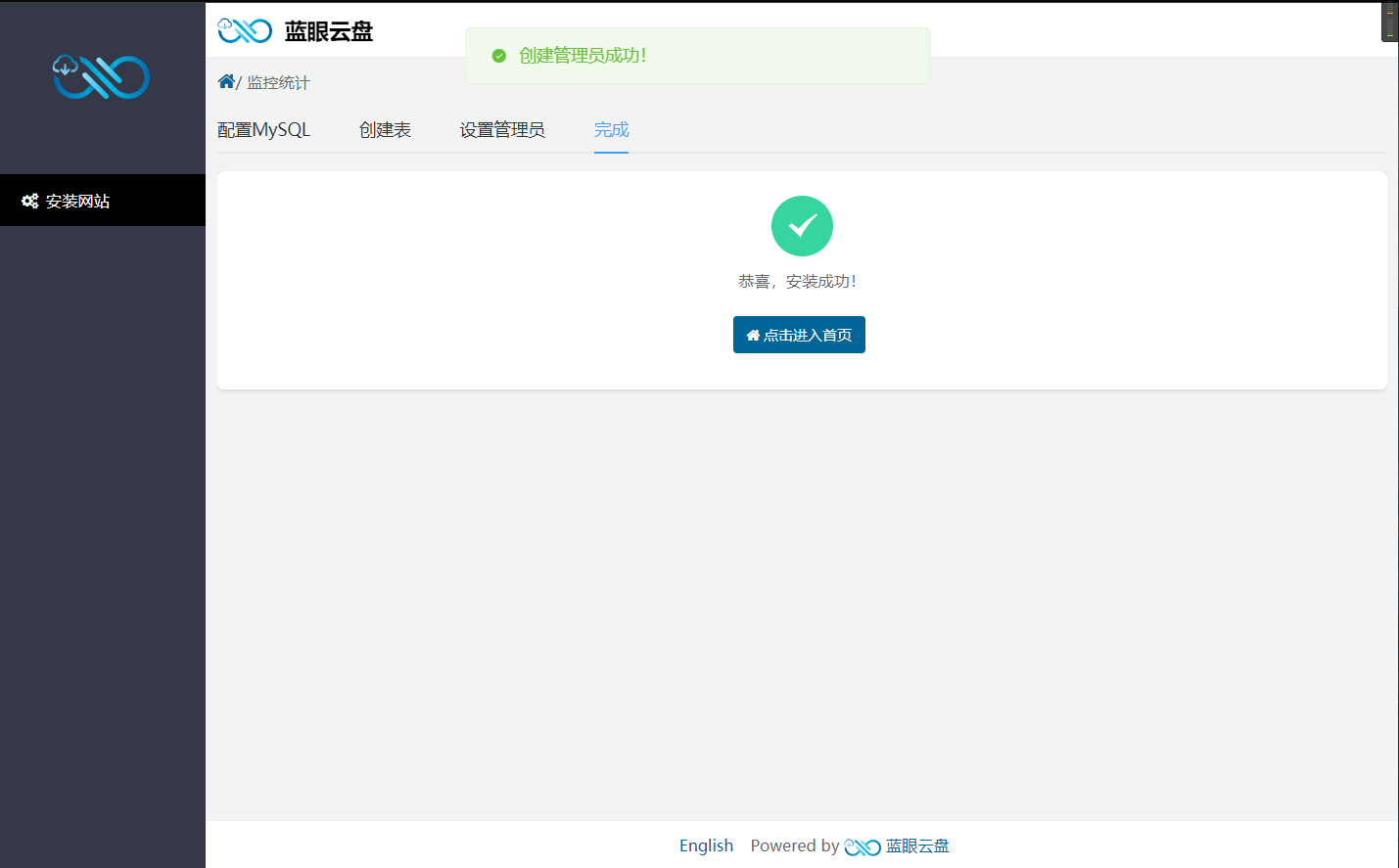The width and height of the screenshot is (1399, 868).
Task: Switch to the 配置MySQL tab
Action: point(264,129)
